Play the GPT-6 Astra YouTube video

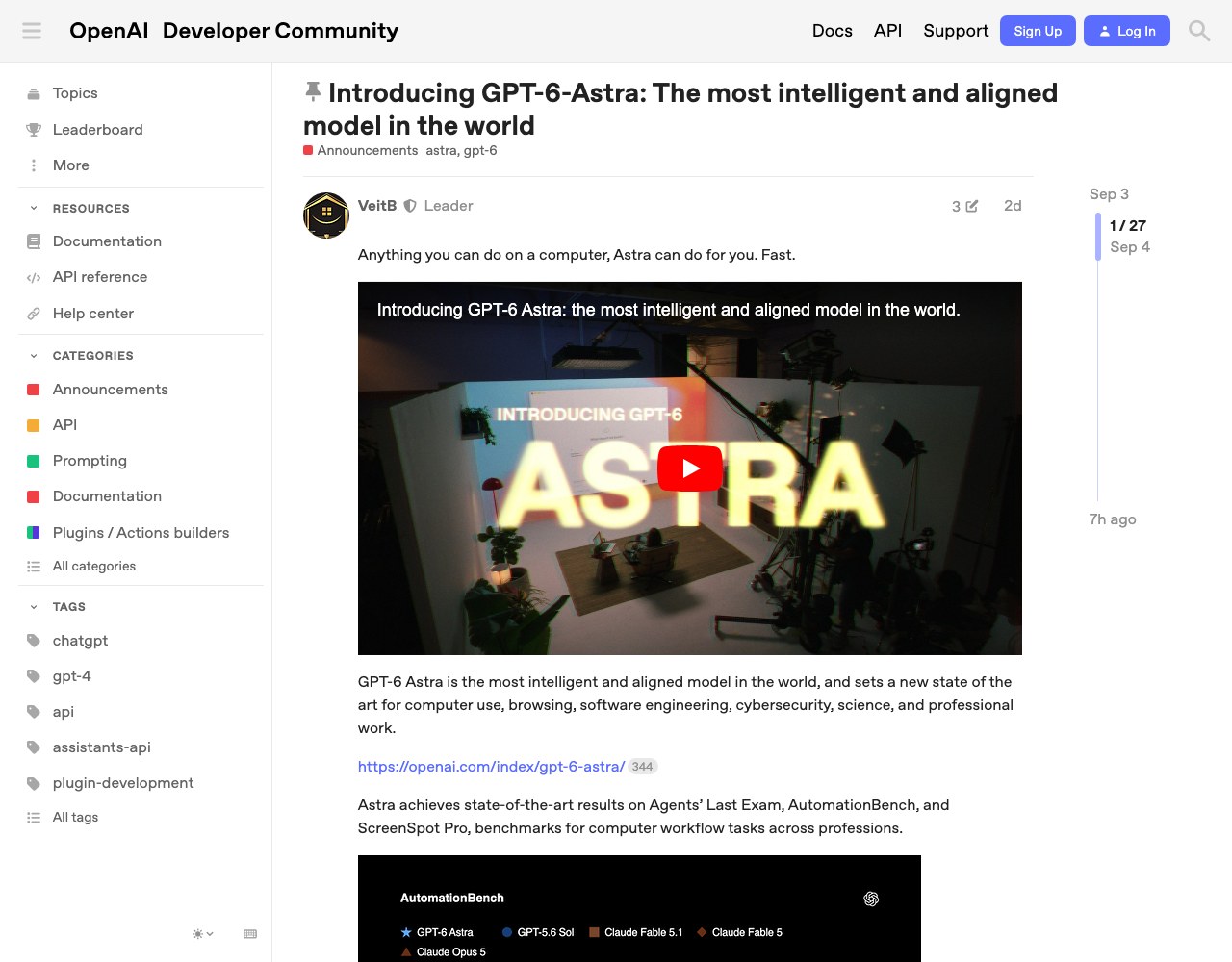[x=690, y=468]
